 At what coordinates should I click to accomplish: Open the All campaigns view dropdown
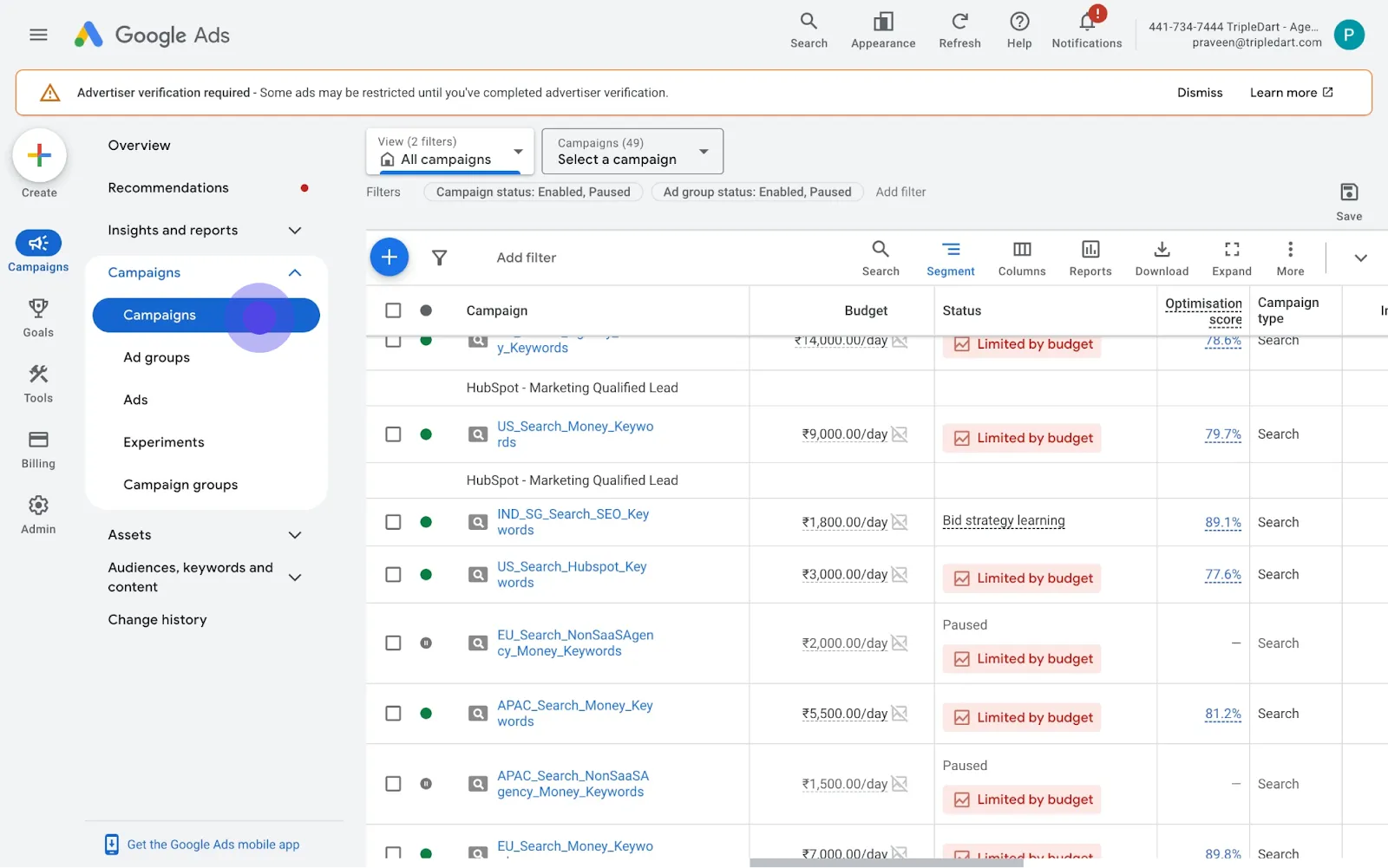(x=449, y=151)
